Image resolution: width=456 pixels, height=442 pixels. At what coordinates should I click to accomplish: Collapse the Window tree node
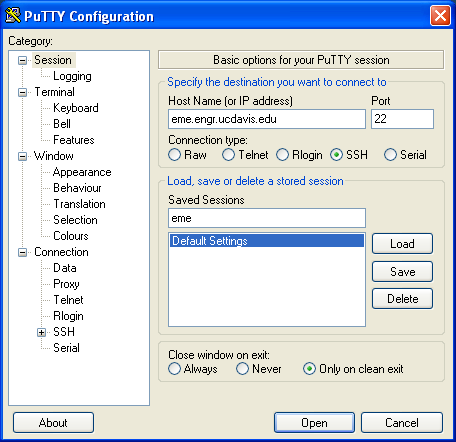click(22, 156)
